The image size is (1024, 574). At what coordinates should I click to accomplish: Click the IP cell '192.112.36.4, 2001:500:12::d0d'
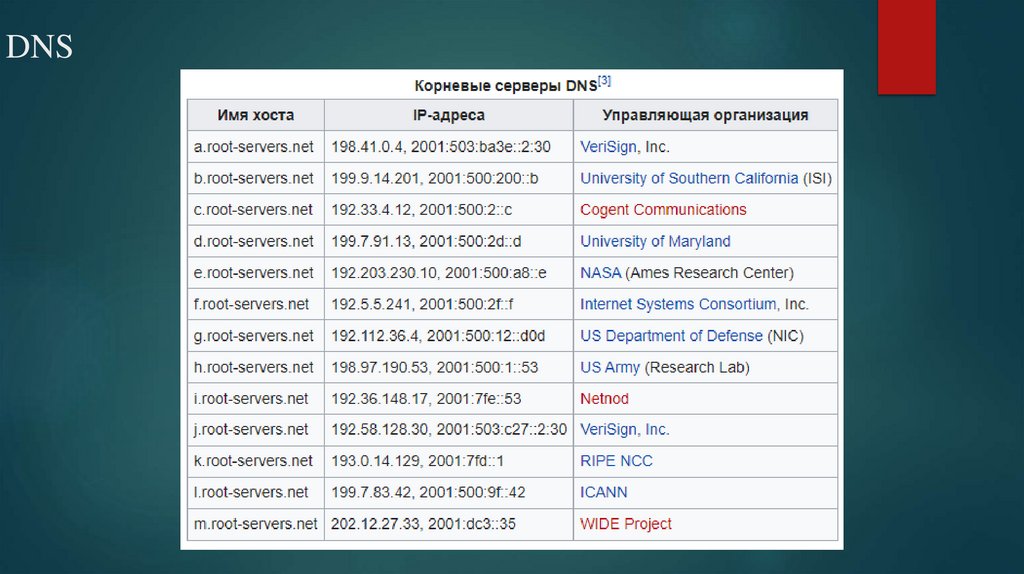click(449, 336)
